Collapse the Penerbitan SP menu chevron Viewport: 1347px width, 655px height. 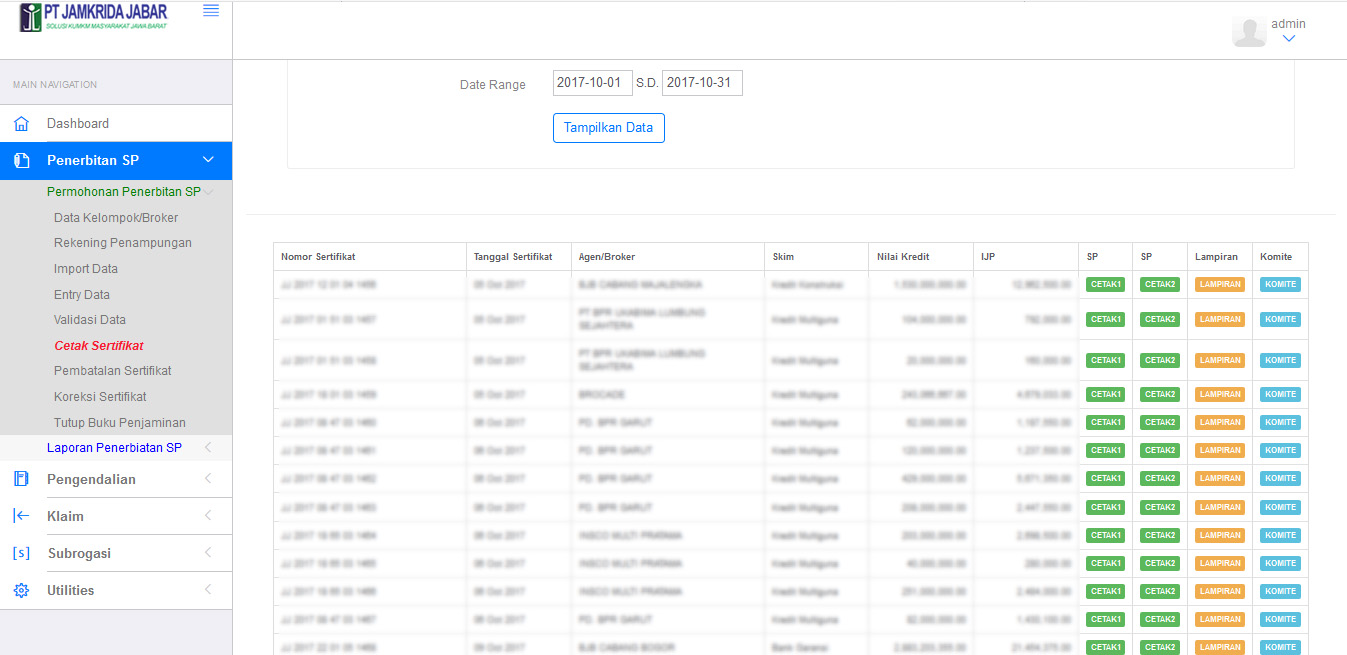coord(208,160)
